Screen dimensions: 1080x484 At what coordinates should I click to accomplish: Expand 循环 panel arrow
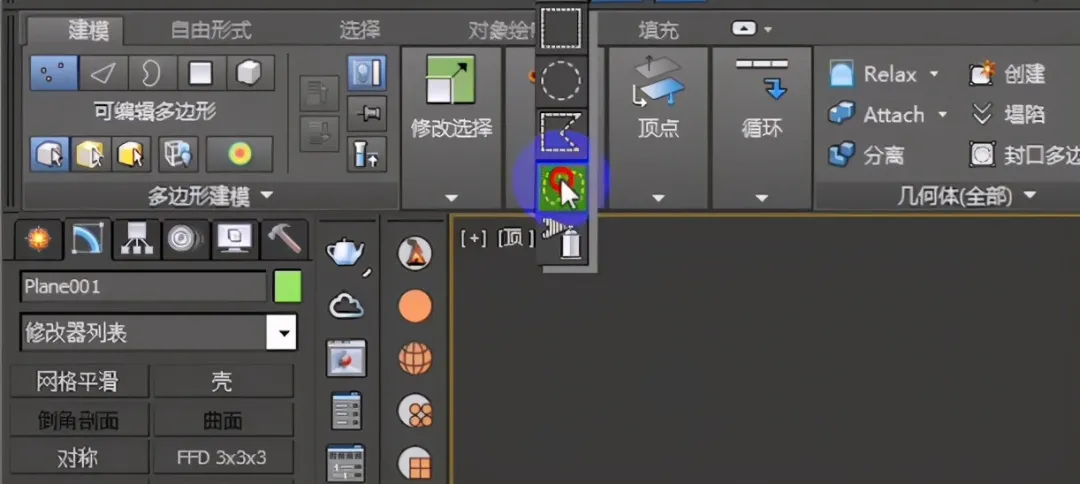pos(761,198)
